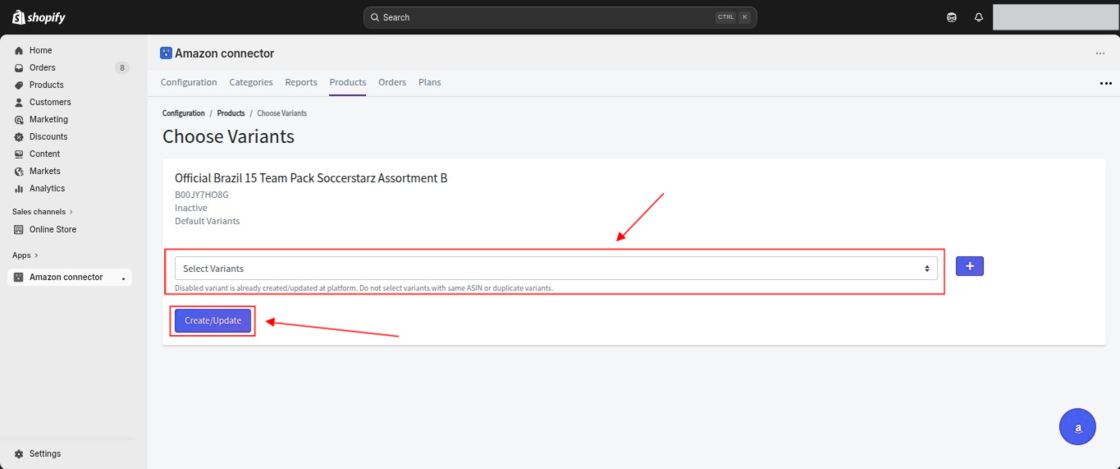
Task: Switch to the Categories tab
Action: click(x=251, y=82)
